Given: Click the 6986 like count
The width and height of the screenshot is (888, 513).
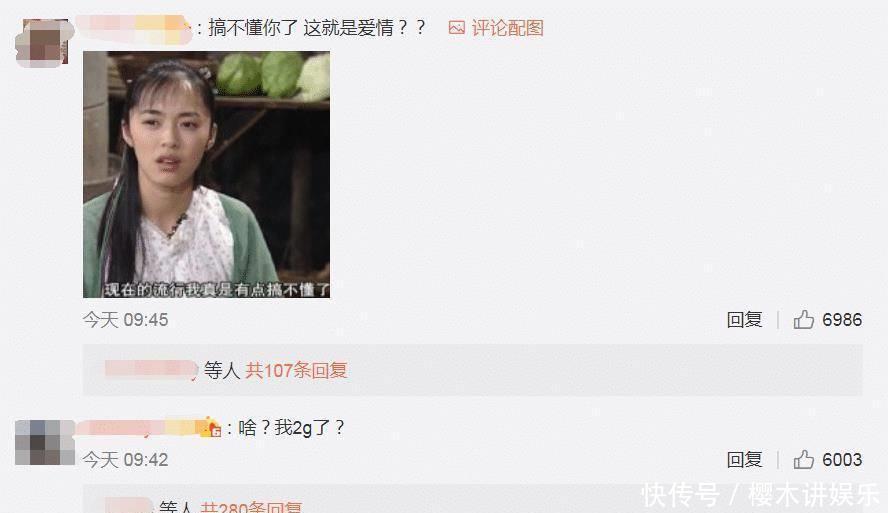Looking at the screenshot, I should click(x=842, y=320).
